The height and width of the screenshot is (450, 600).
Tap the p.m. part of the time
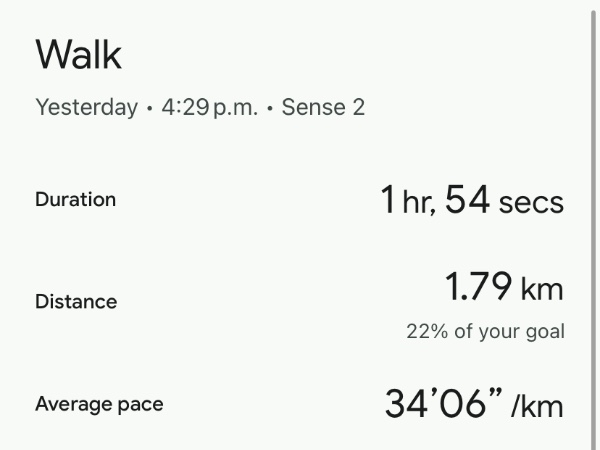(233, 108)
